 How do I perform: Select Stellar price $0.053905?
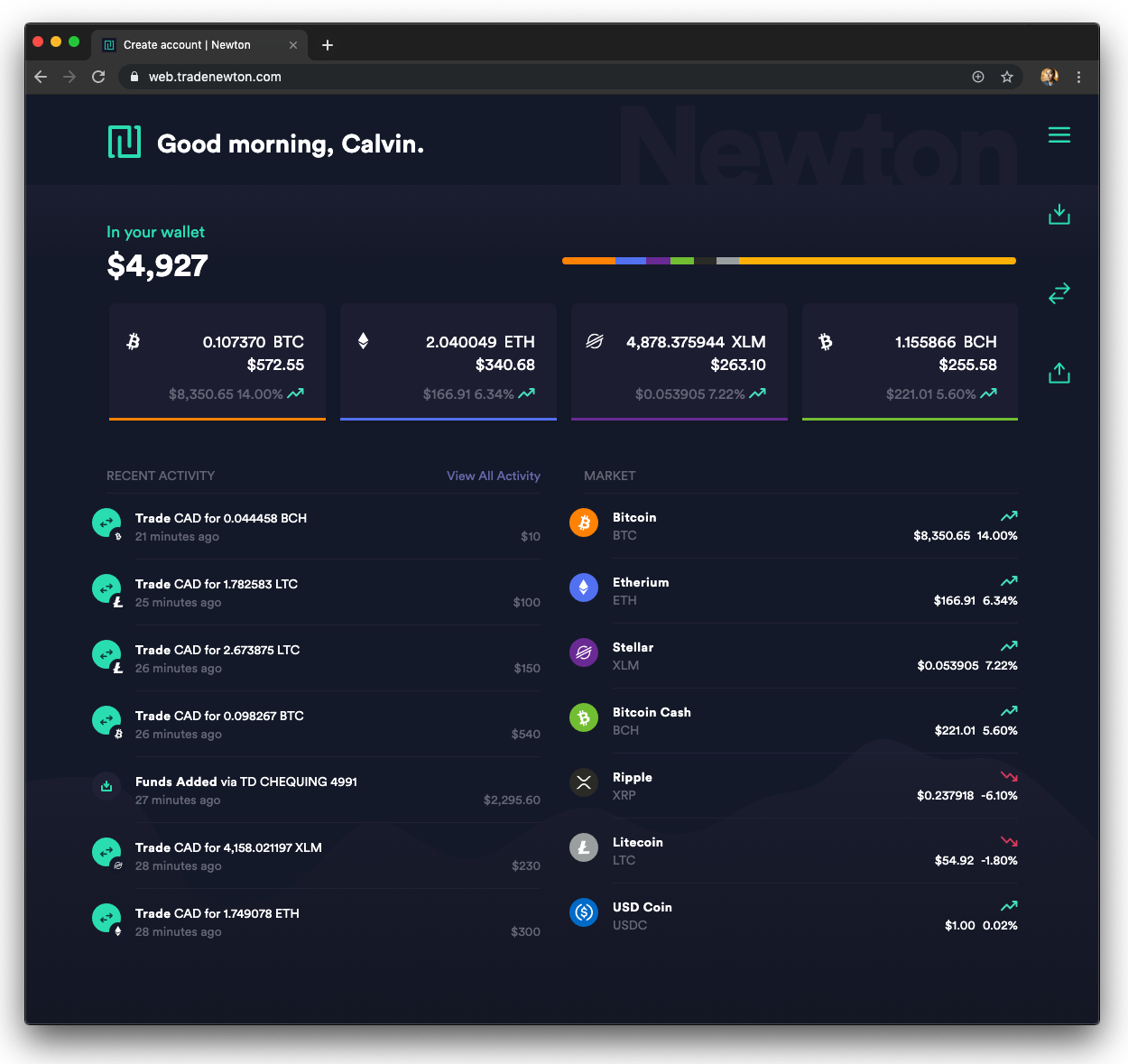tap(948, 665)
